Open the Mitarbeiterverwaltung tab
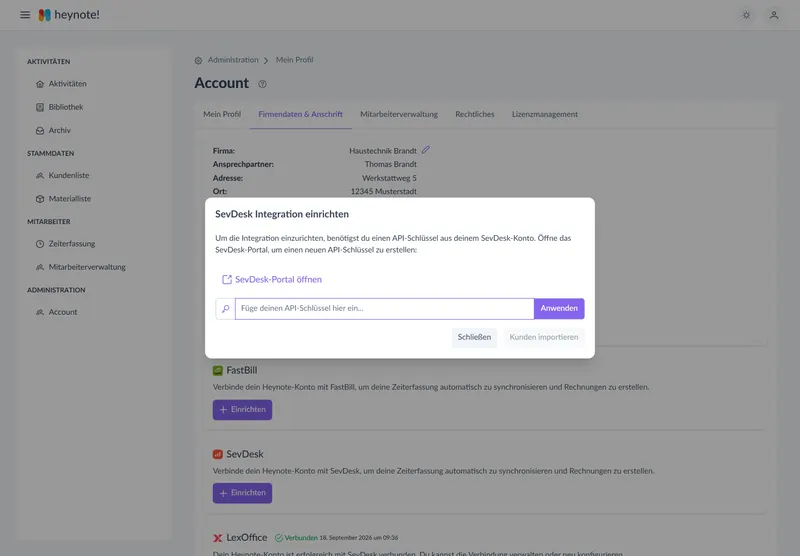The width and height of the screenshot is (800, 556). [399, 114]
